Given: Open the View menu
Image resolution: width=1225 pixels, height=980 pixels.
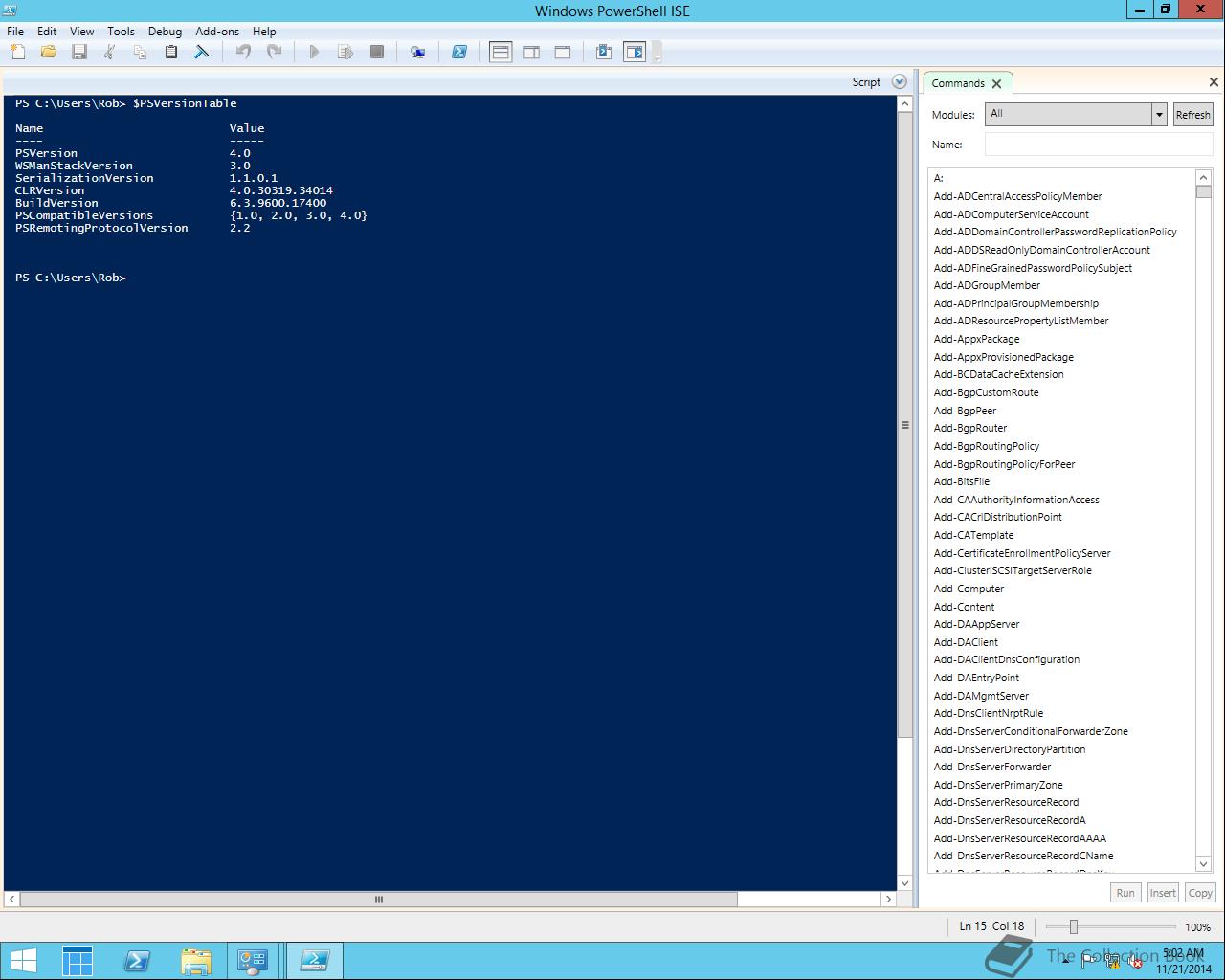Looking at the screenshot, I should pos(81,32).
